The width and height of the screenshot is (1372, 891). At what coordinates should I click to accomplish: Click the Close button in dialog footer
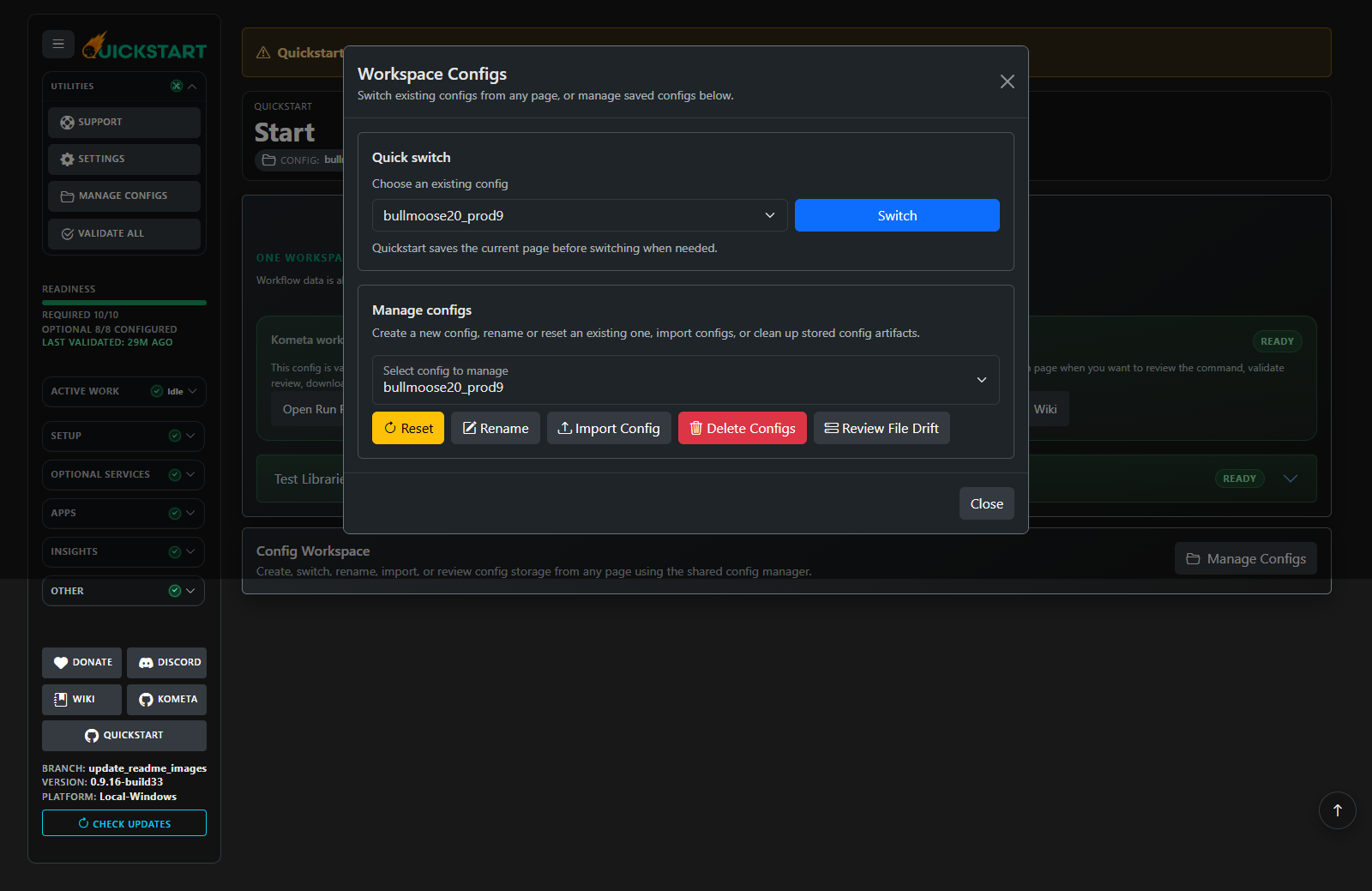(x=987, y=503)
